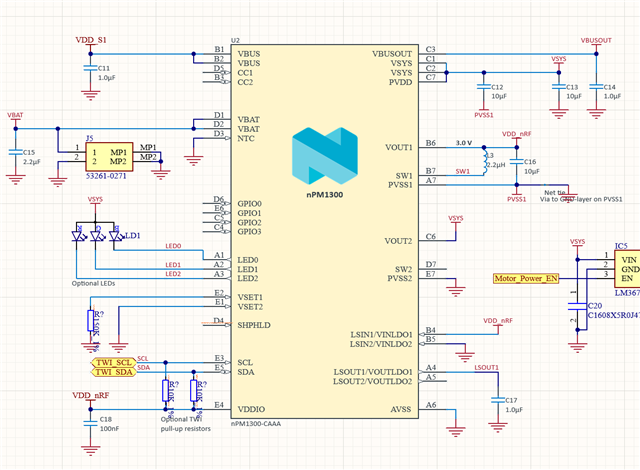The height and width of the screenshot is (470, 640).
Task: Select the AVSS ground symbol
Action: [456, 432]
